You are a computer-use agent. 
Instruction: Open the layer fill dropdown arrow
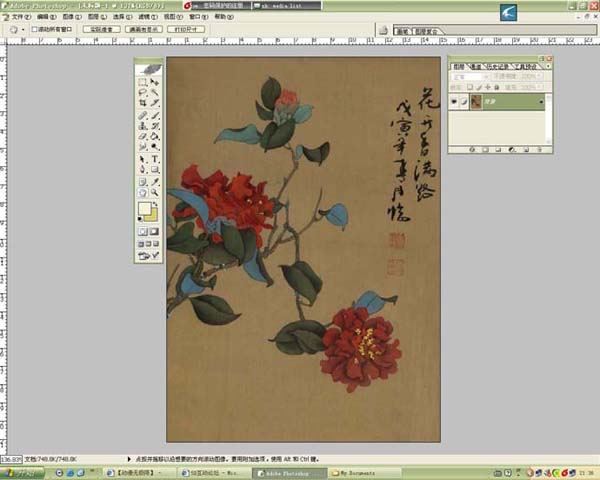point(539,87)
